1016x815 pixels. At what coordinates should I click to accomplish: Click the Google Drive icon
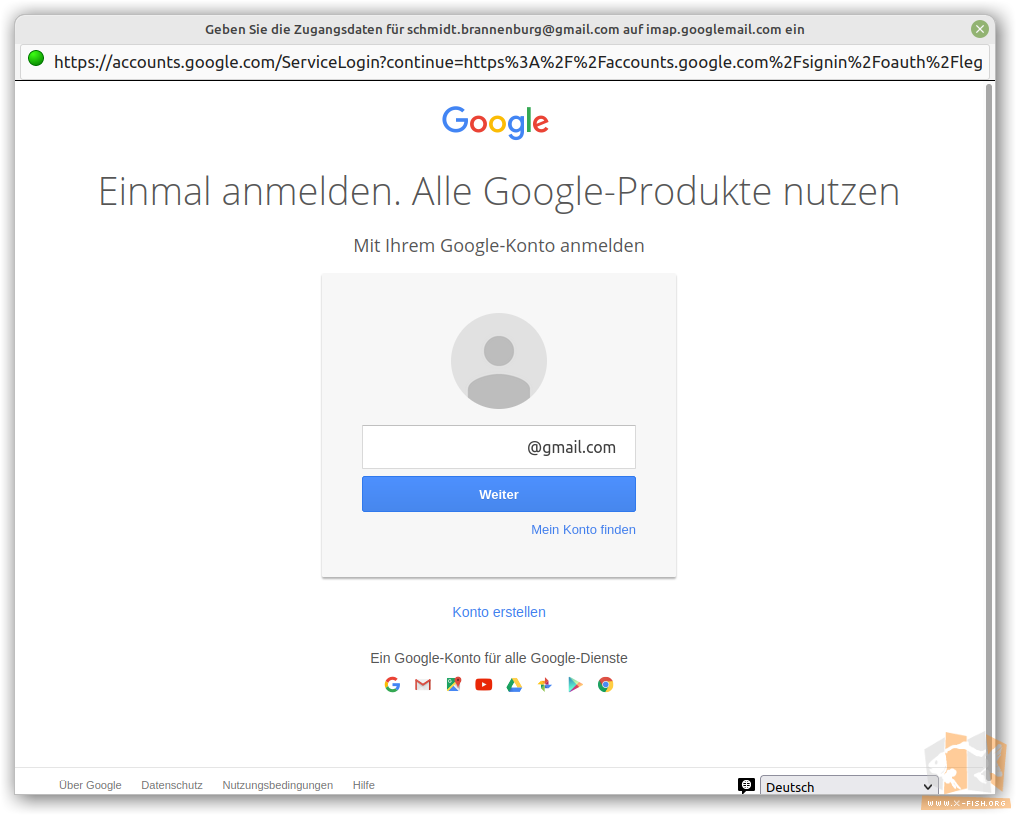click(514, 685)
